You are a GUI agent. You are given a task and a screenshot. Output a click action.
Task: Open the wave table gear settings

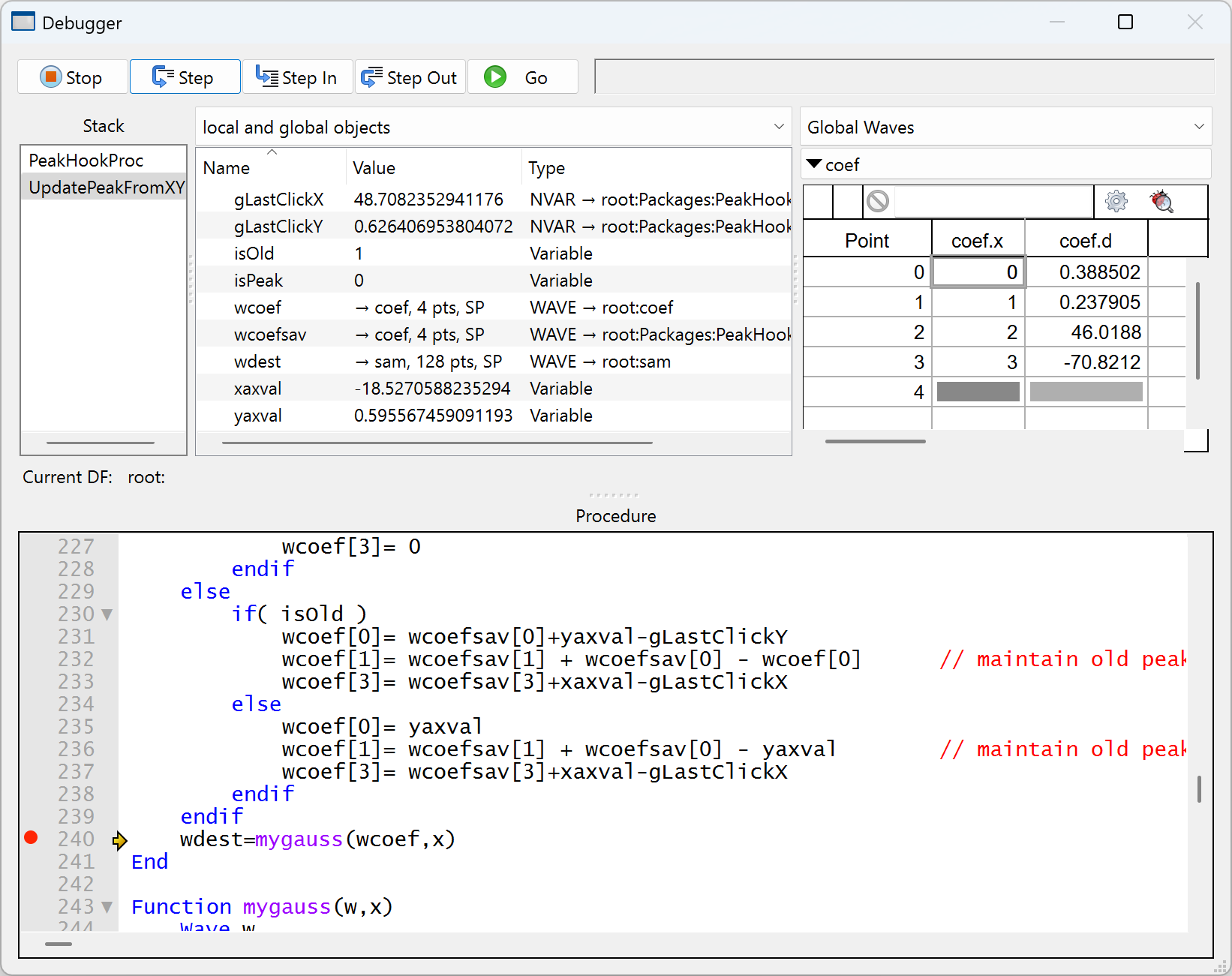[x=1116, y=201]
